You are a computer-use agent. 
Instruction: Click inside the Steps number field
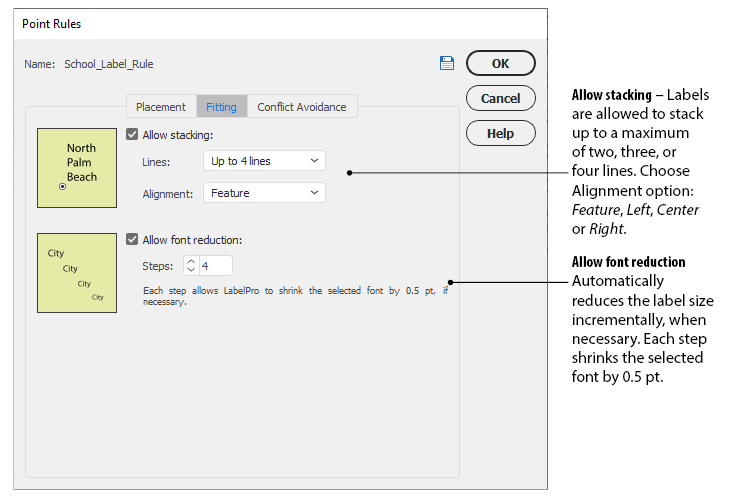pos(215,266)
